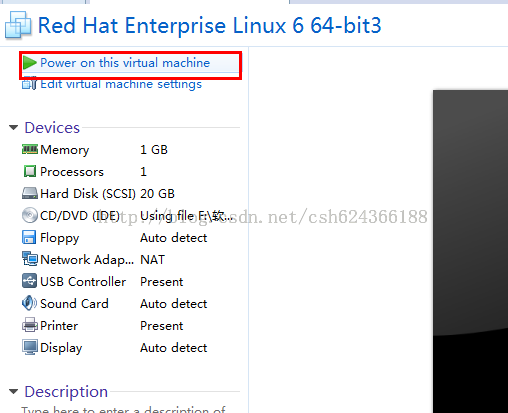
Task: Click the CD/DVD (IDE) disc icon
Action: [30, 215]
